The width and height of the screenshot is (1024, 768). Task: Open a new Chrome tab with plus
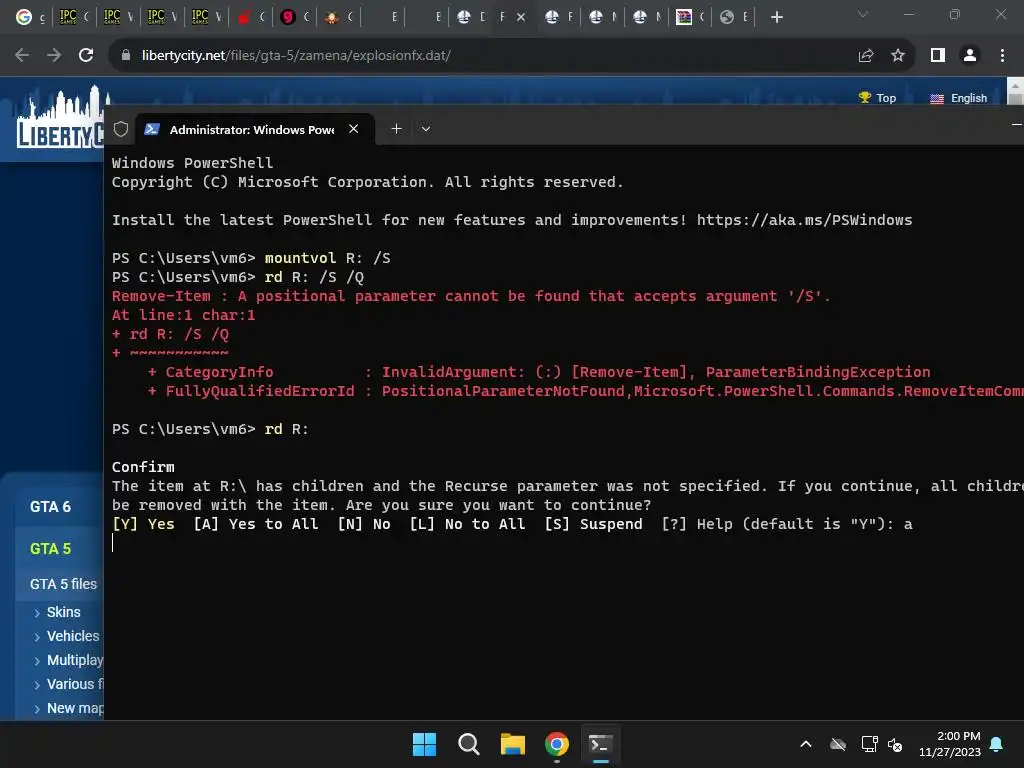[776, 18]
